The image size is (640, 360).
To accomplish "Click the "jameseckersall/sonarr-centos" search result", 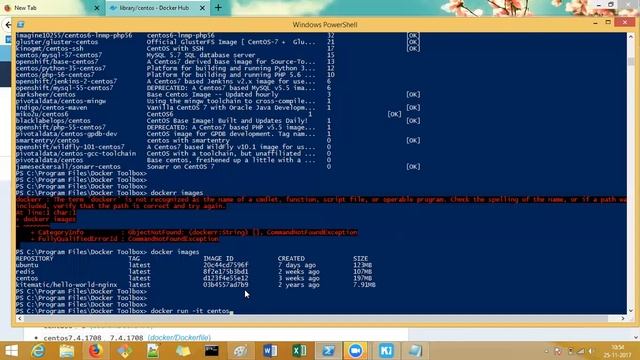I will [68, 167].
